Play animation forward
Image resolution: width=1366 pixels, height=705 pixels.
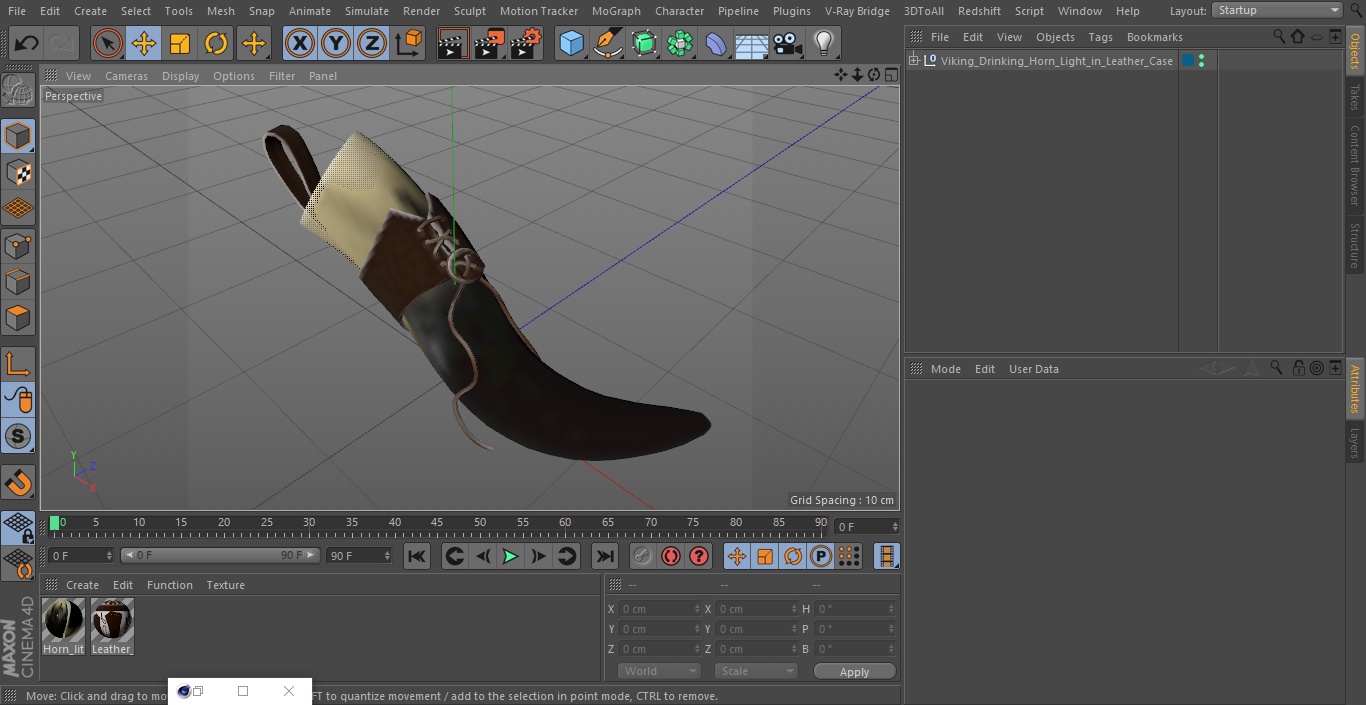click(510, 556)
